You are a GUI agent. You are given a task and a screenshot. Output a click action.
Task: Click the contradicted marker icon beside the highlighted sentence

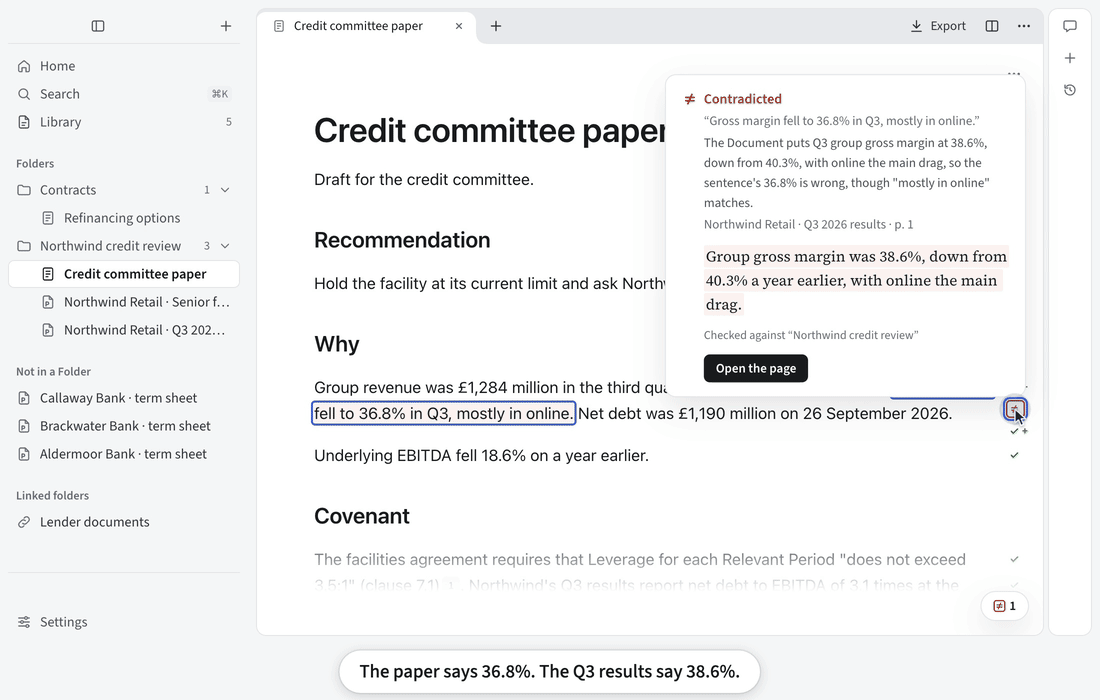coord(1014,409)
